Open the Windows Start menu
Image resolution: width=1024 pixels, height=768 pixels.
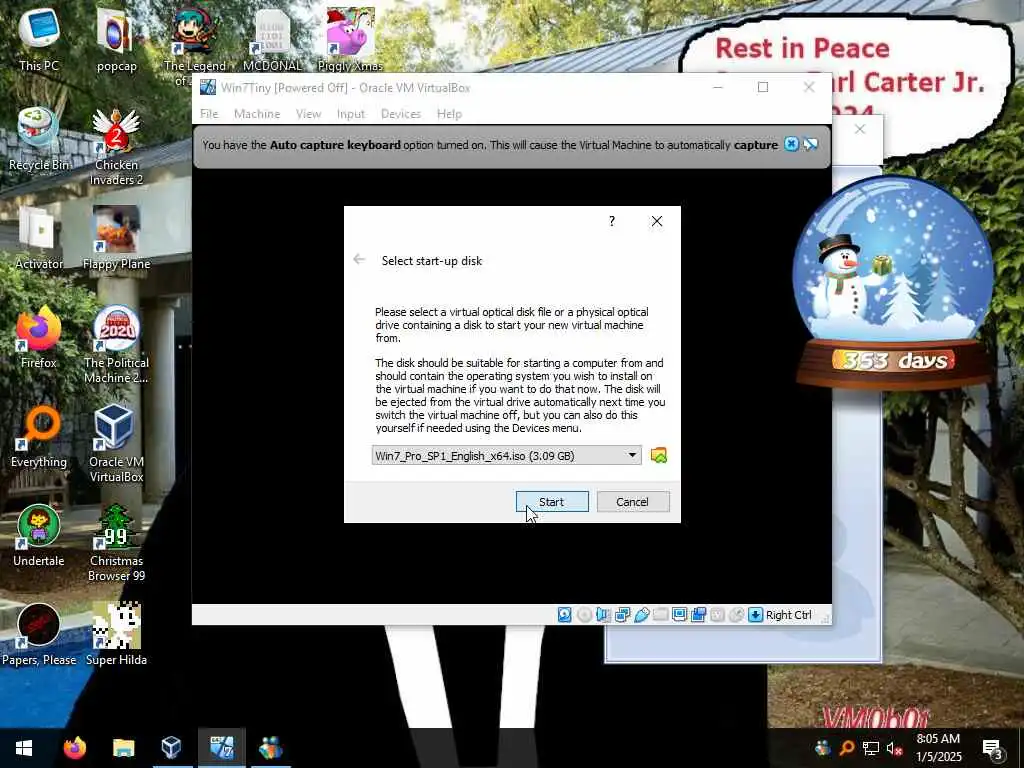click(24, 748)
